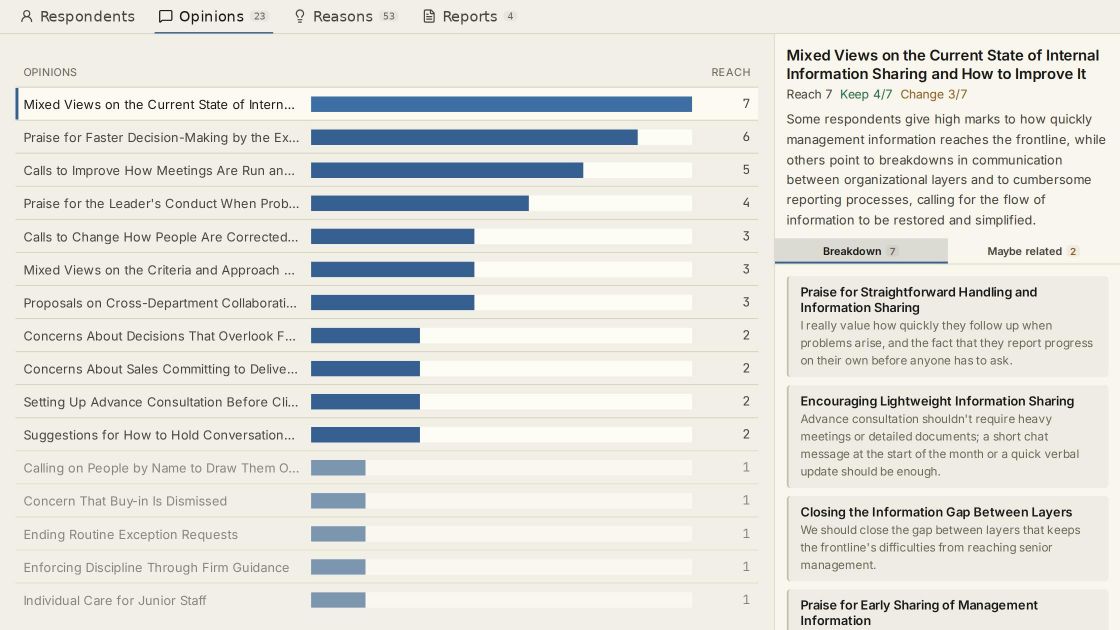
Task: Open 'Praise for Straightforward Handling' breakdown card
Action: [x=947, y=326]
